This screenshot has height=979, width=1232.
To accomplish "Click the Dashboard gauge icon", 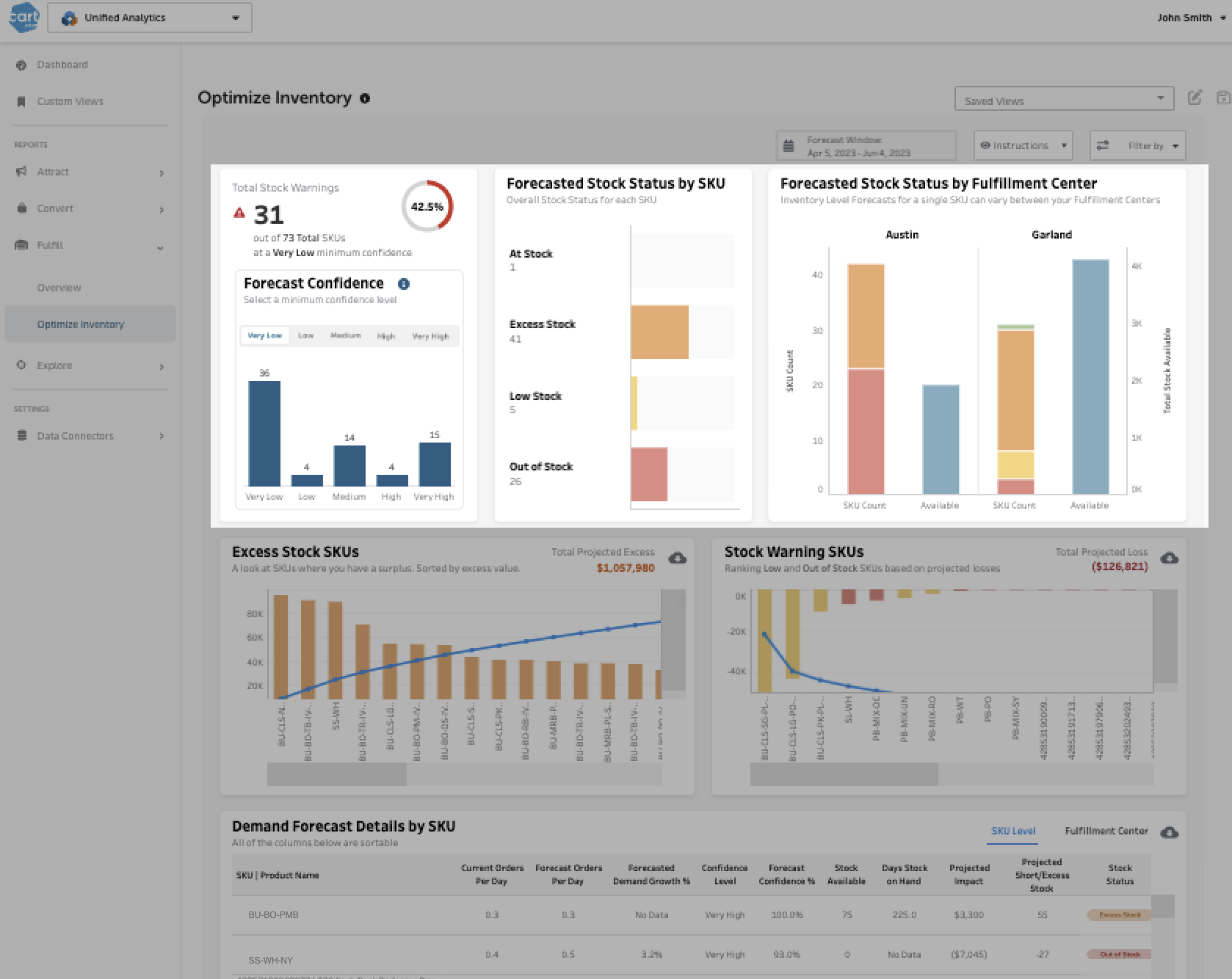I will pos(21,65).
